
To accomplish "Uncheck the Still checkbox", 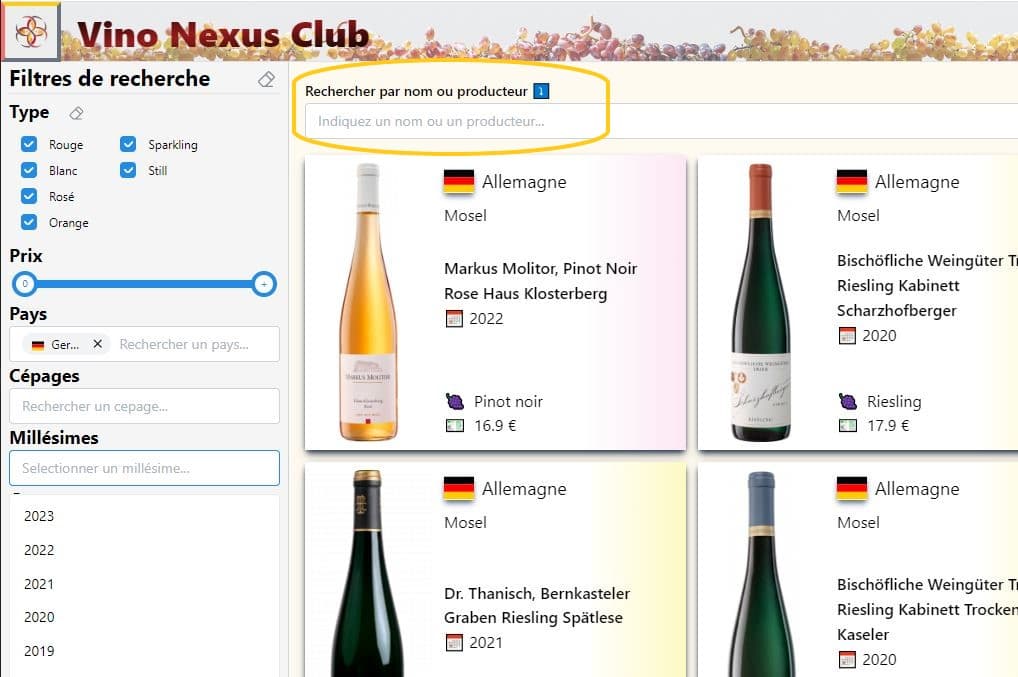I will [128, 170].
